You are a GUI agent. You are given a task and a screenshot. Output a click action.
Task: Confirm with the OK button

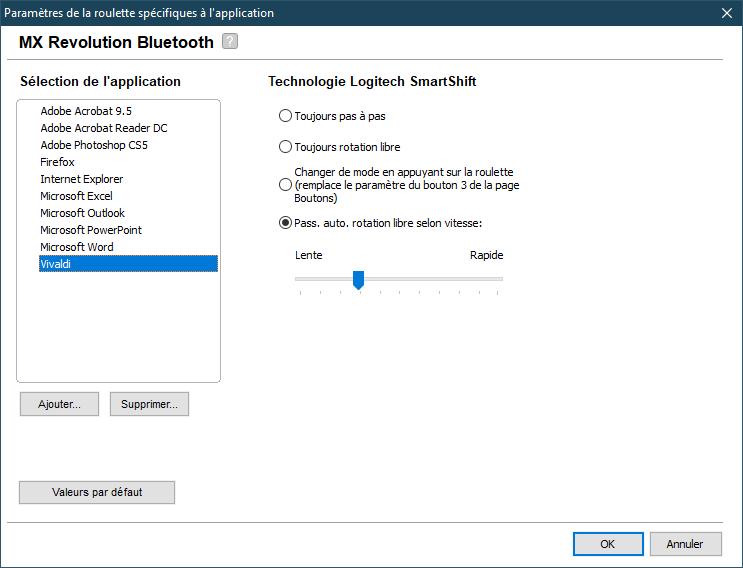608,544
